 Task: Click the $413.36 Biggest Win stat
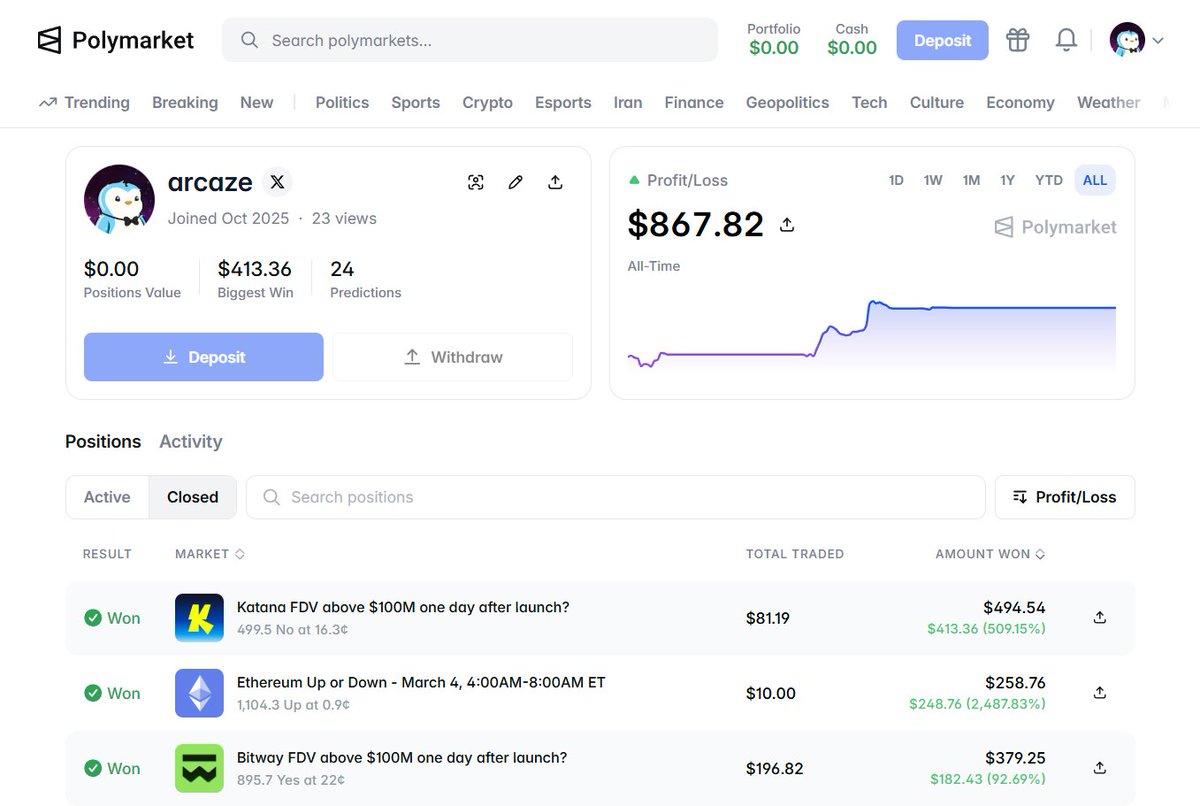(255, 279)
